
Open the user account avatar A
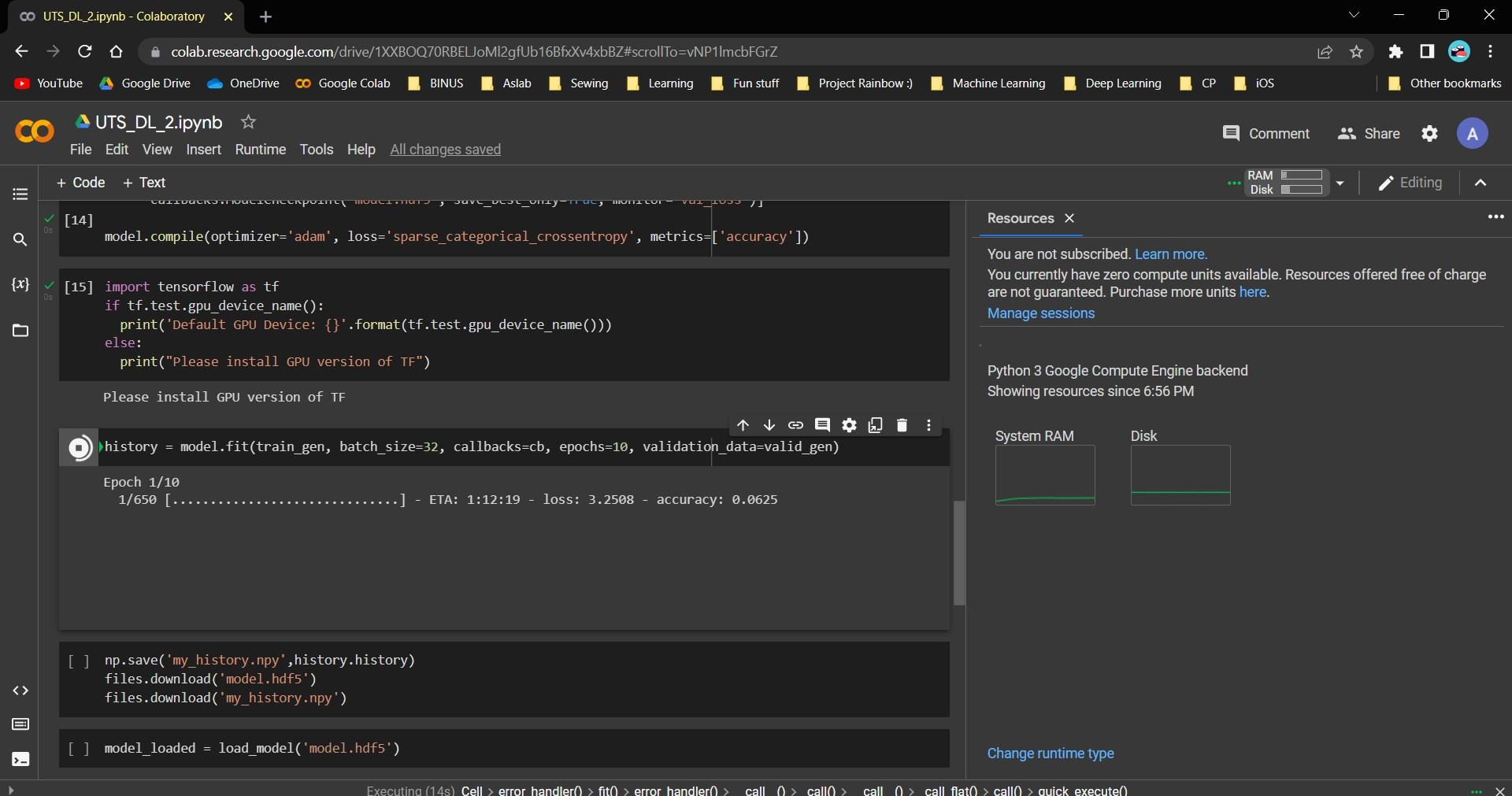(x=1472, y=134)
